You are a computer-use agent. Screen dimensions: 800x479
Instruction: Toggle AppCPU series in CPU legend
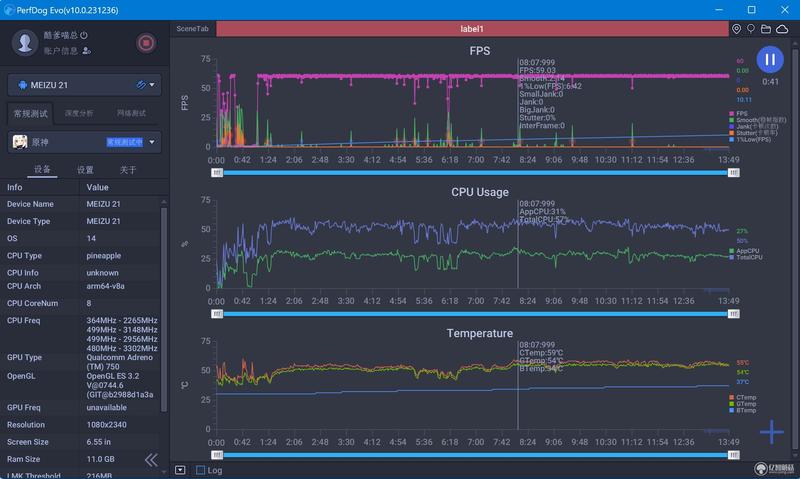[744, 251]
